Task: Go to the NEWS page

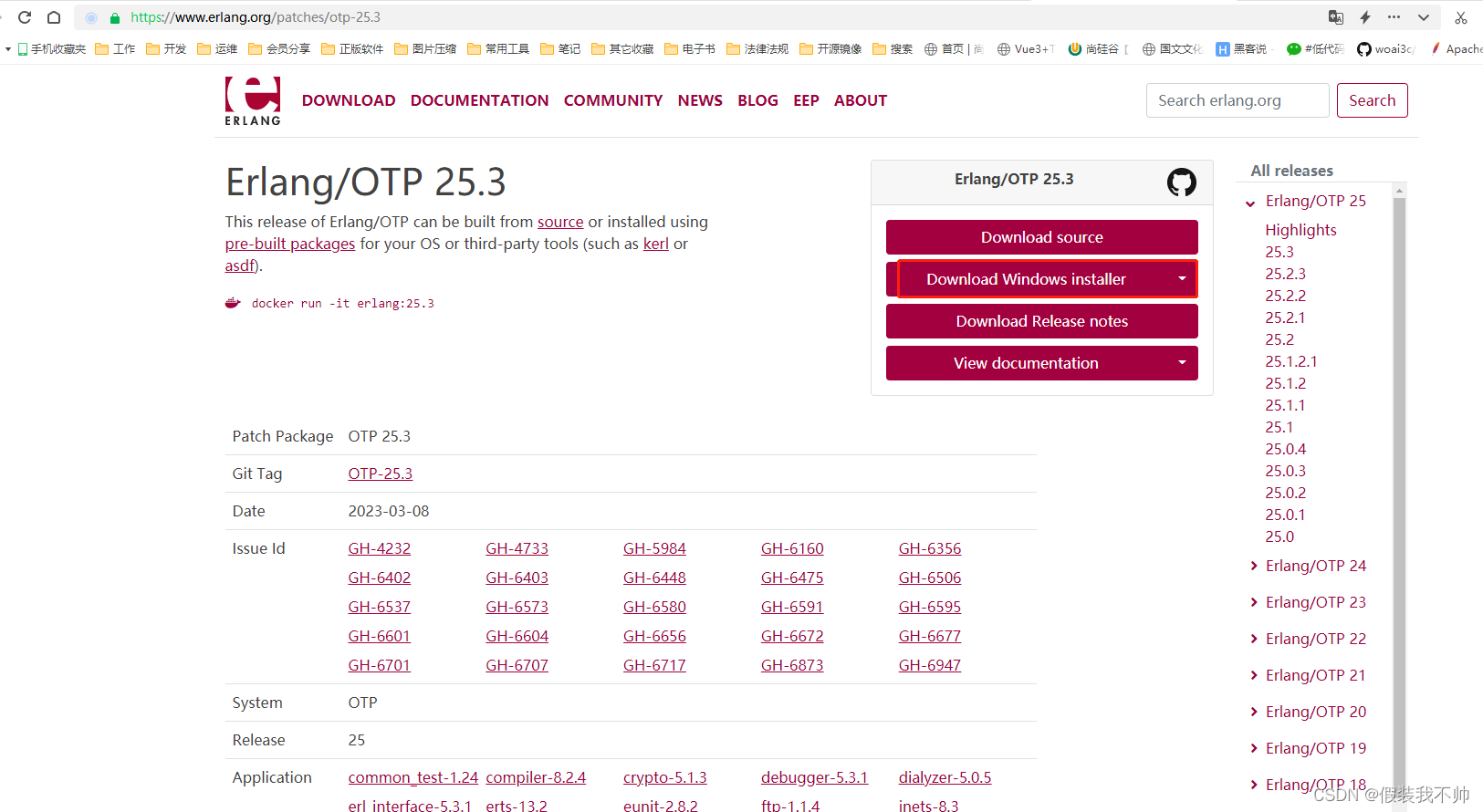Action: click(700, 100)
